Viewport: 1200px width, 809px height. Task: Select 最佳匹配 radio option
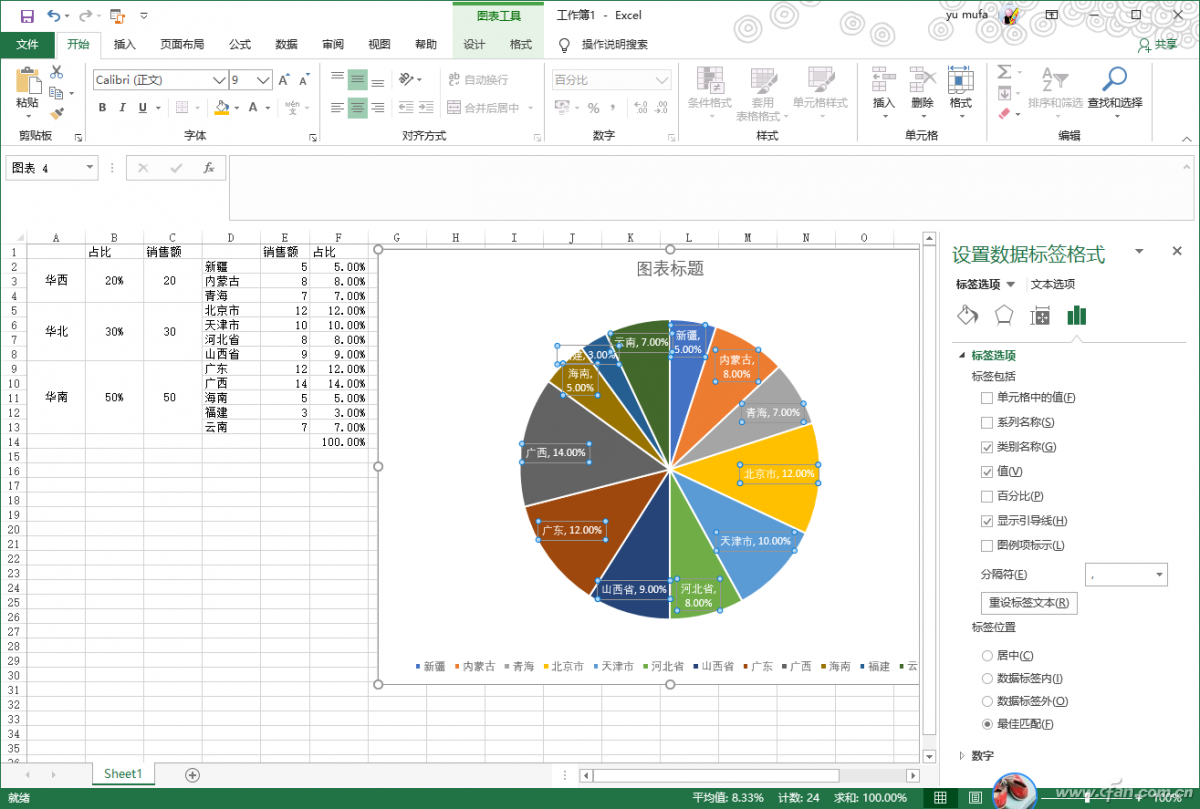click(x=988, y=724)
